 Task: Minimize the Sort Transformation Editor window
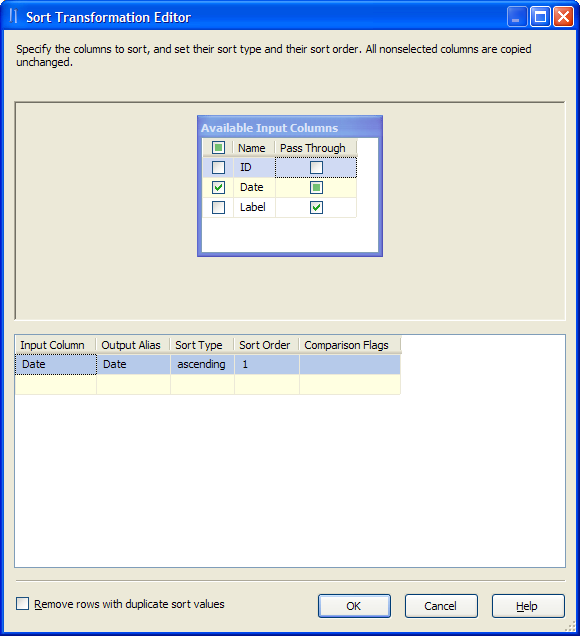click(x=517, y=17)
